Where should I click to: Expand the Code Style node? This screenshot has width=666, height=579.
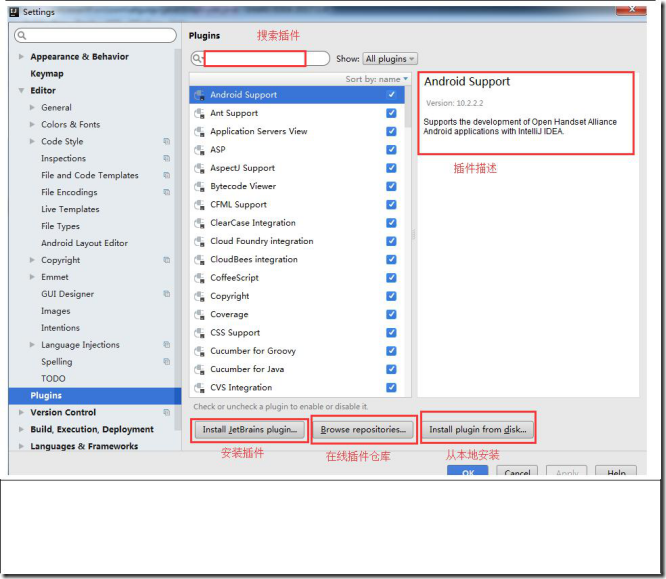pyautogui.click(x=32, y=141)
